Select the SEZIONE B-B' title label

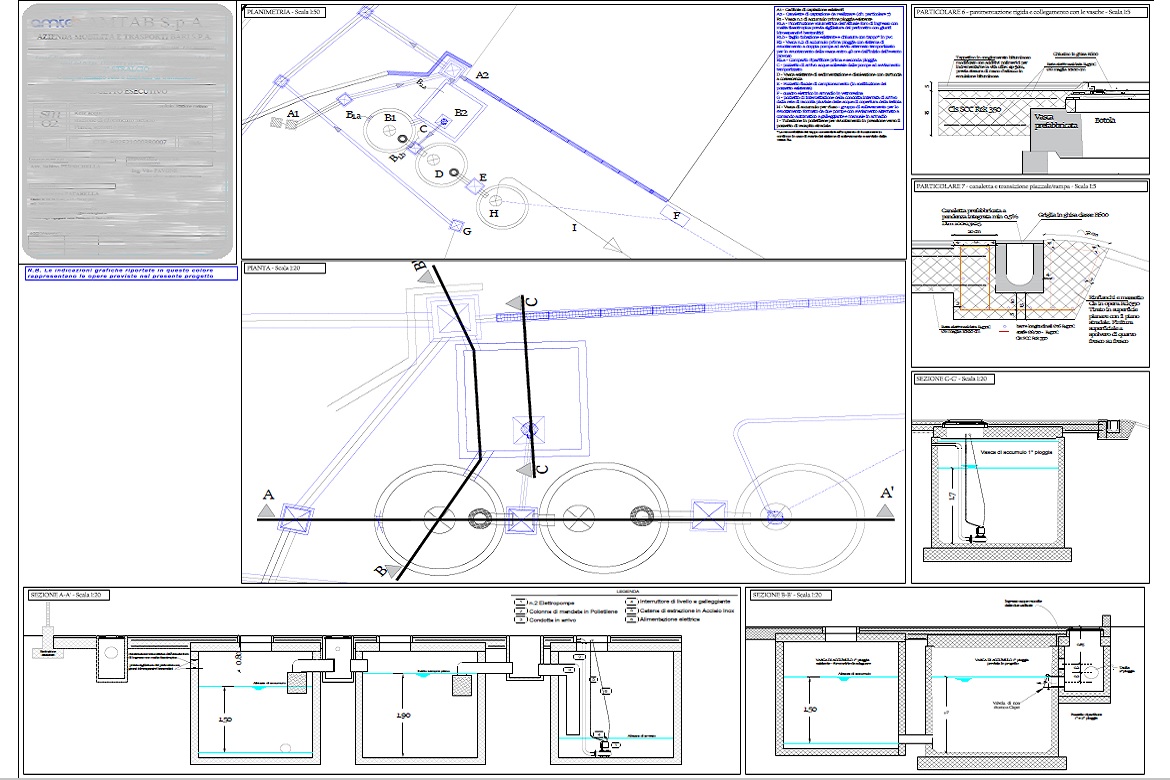click(784, 595)
